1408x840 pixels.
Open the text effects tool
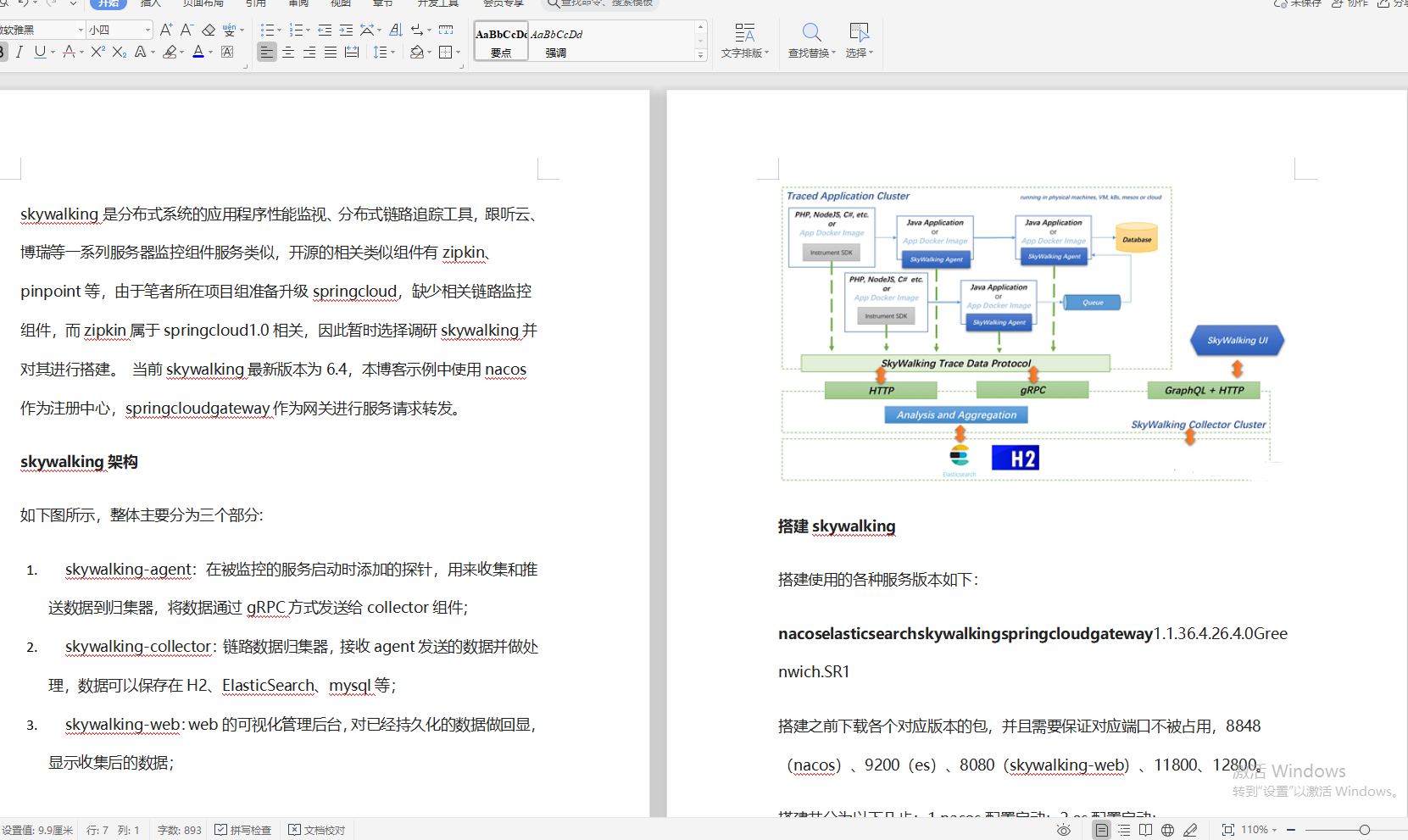point(141,53)
